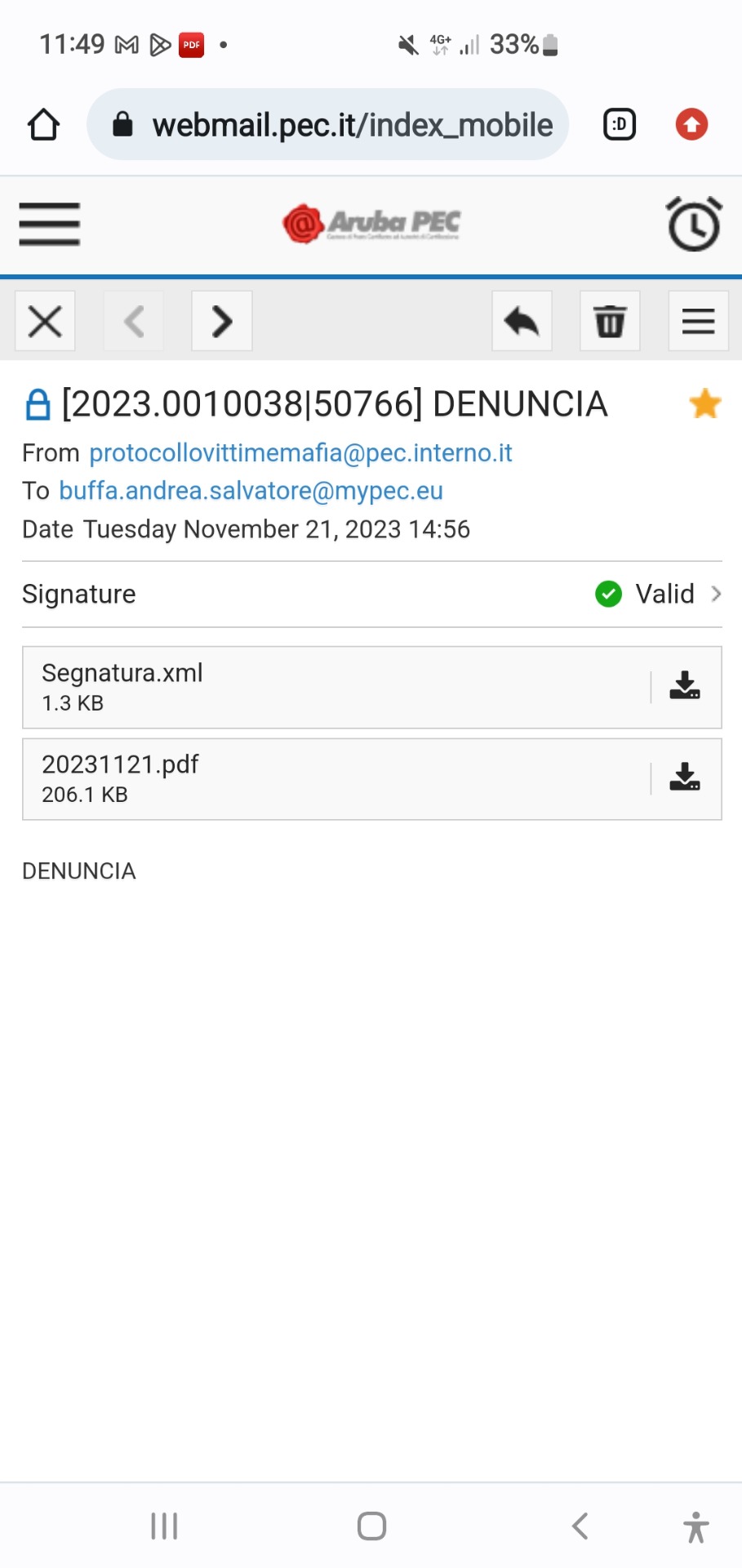Download the 20231121.pdf attachment
Screen dimensions: 742x1568
[x=684, y=778]
